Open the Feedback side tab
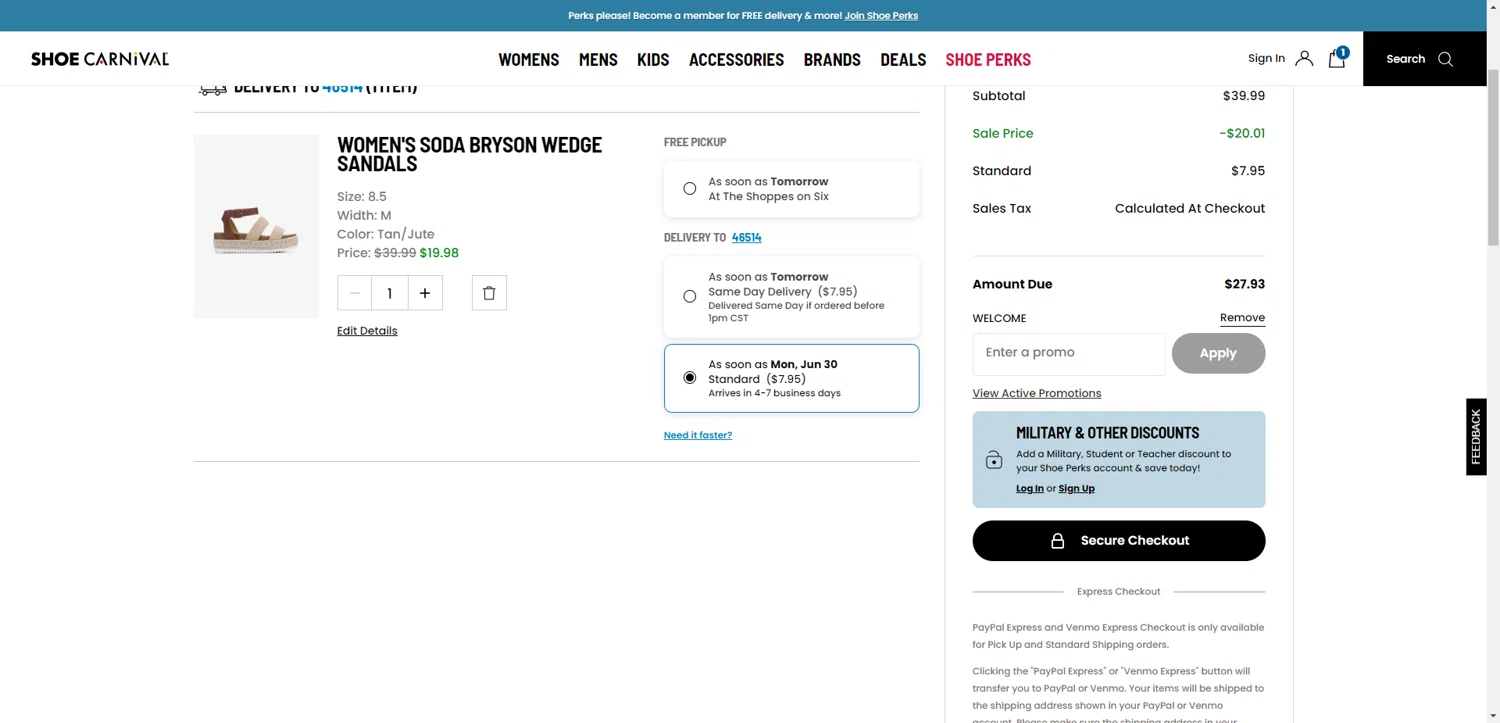The width and height of the screenshot is (1500, 723). 1476,437
